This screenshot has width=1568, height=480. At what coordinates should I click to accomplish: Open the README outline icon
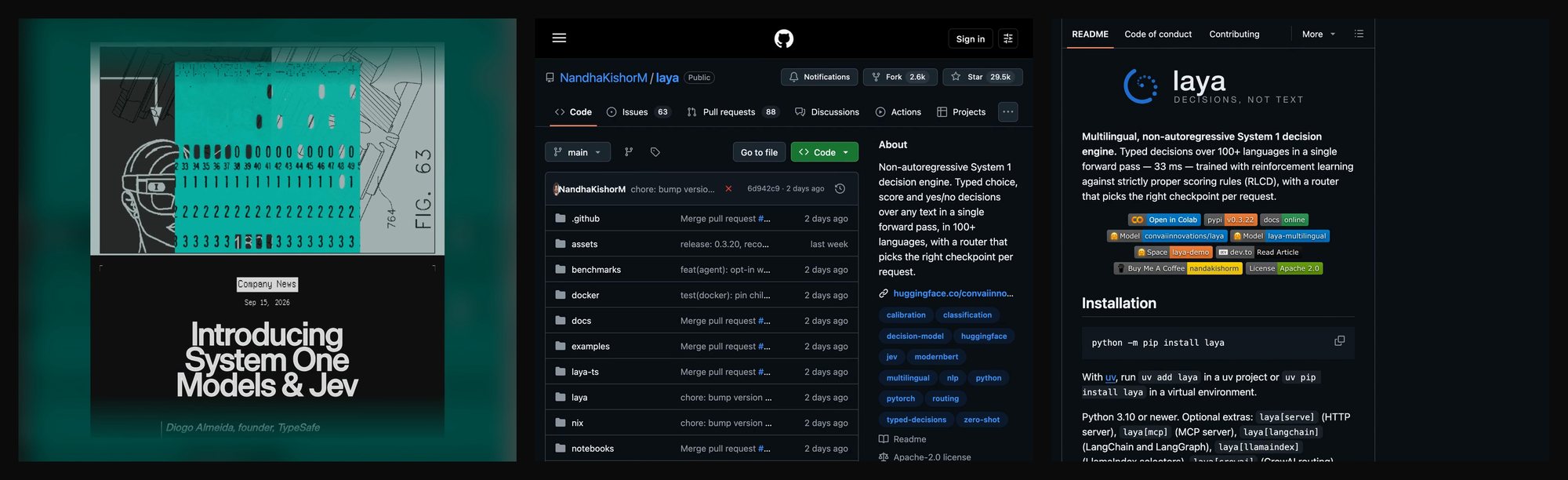point(1359,34)
